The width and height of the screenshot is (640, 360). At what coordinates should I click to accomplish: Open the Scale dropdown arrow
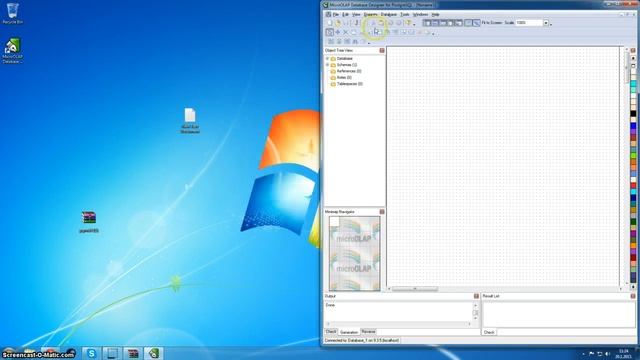point(546,23)
